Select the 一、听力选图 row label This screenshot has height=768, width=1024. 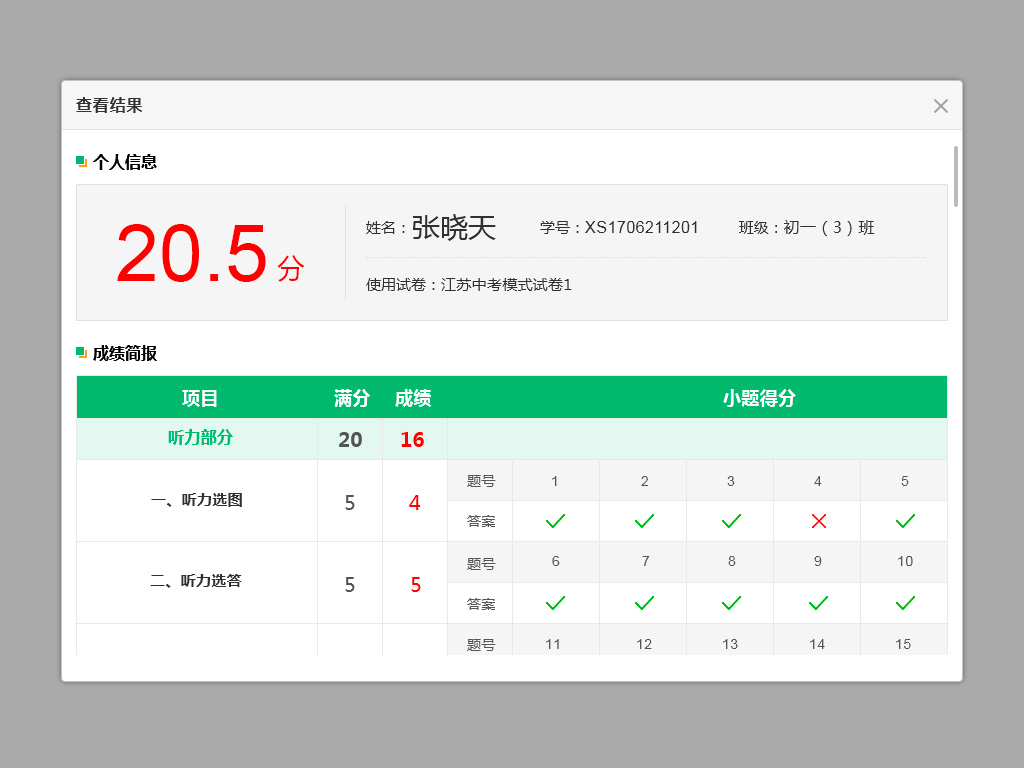click(197, 501)
